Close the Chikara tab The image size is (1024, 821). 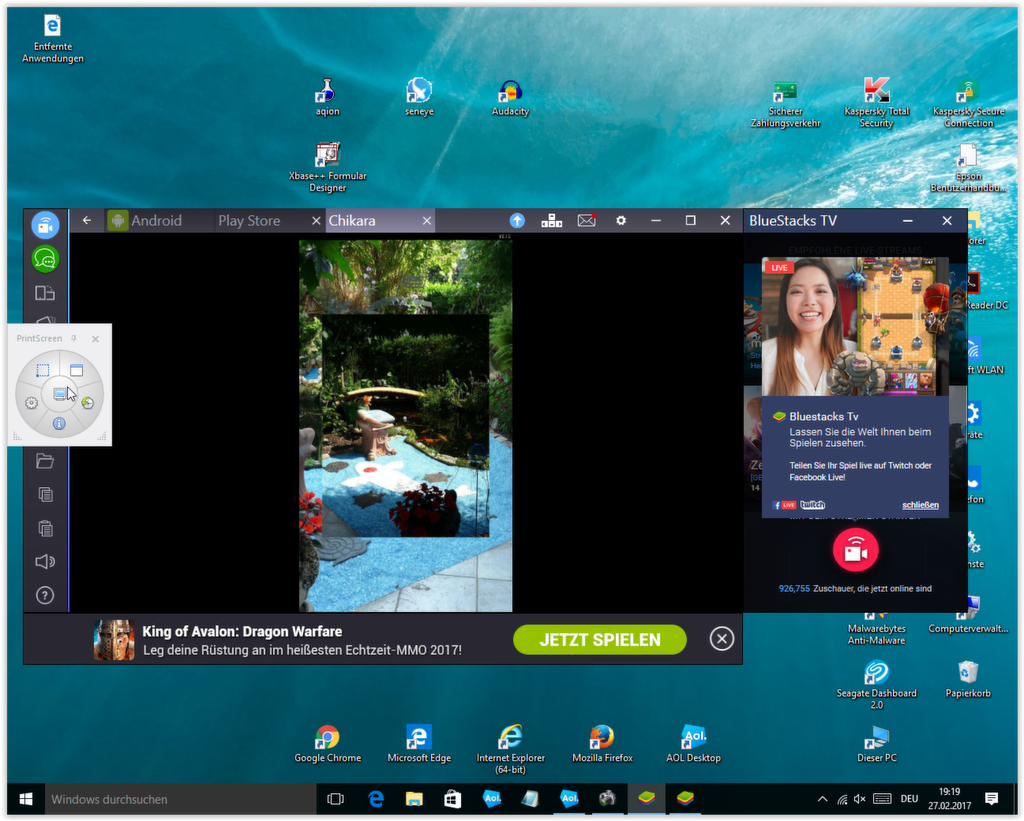point(427,220)
